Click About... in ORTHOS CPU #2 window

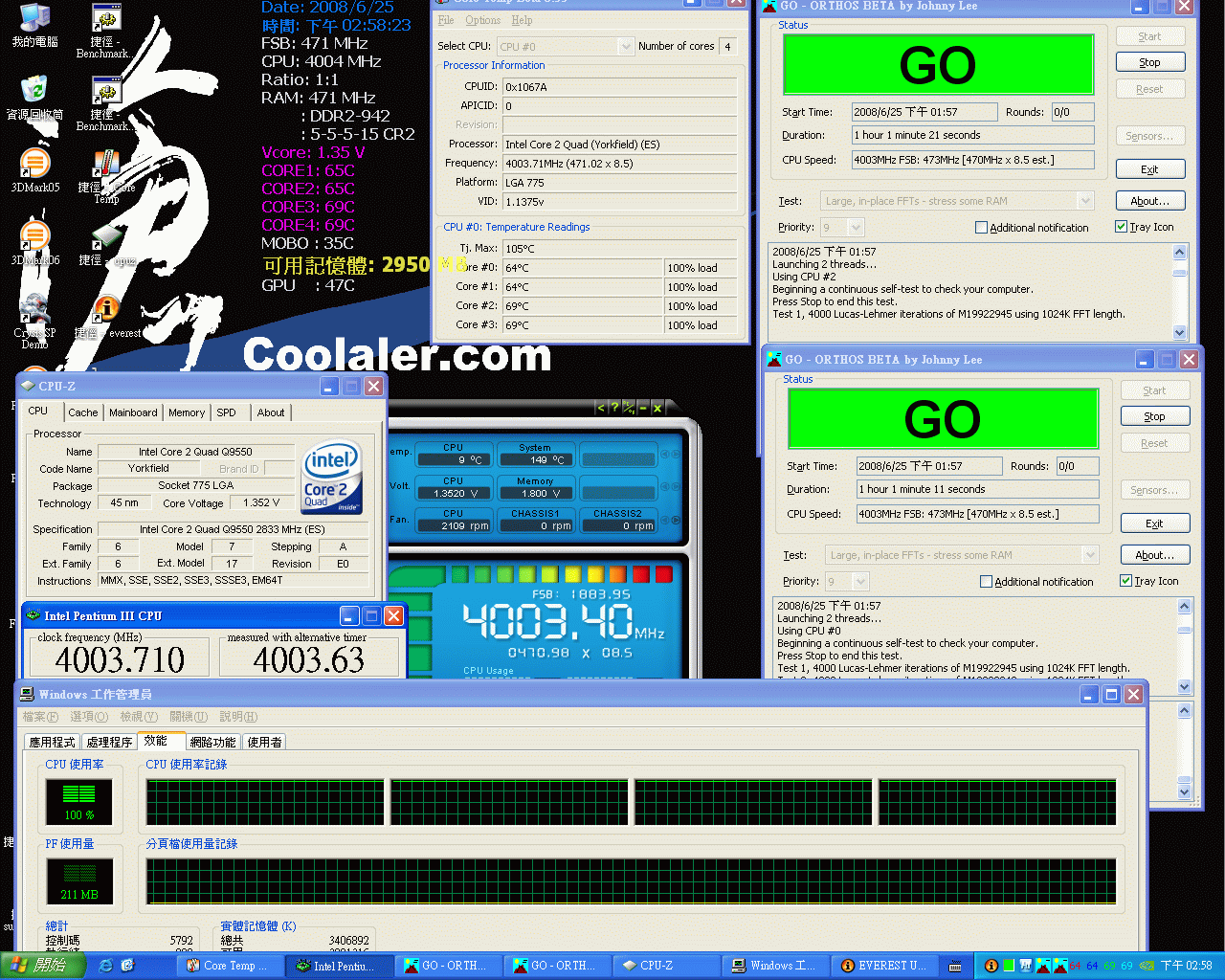pyautogui.click(x=1149, y=201)
